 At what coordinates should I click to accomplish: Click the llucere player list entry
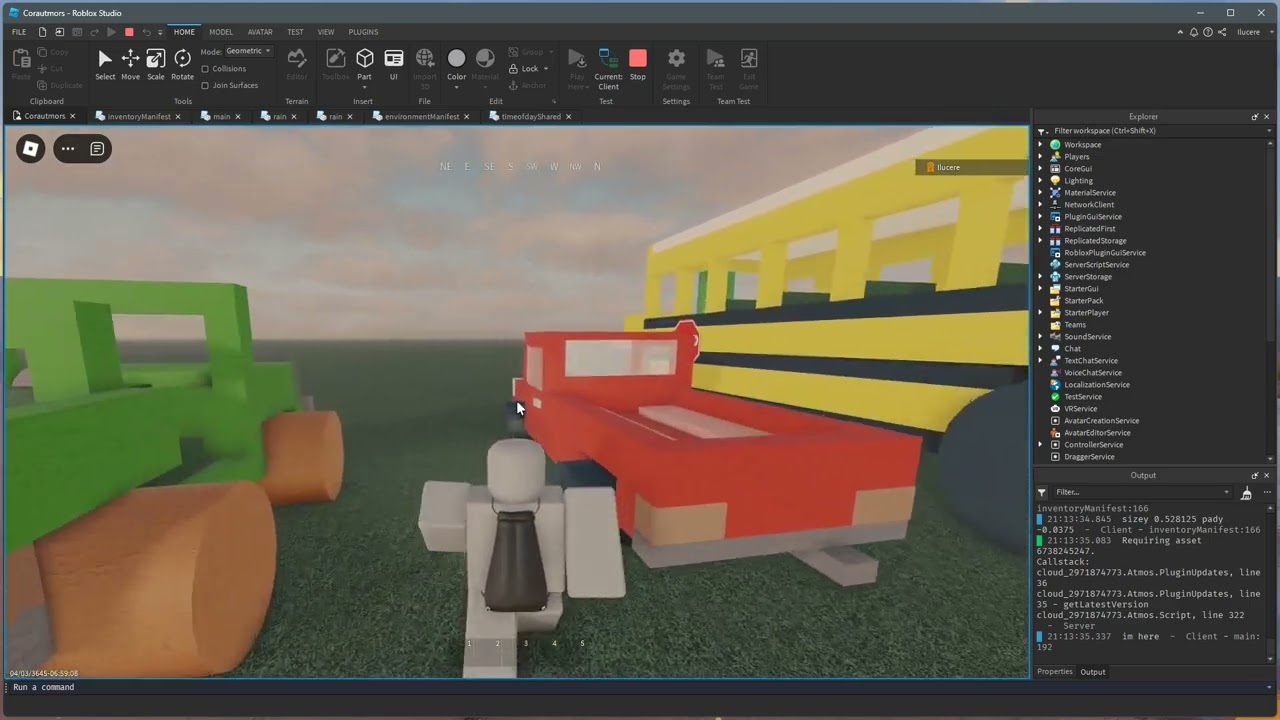point(971,167)
